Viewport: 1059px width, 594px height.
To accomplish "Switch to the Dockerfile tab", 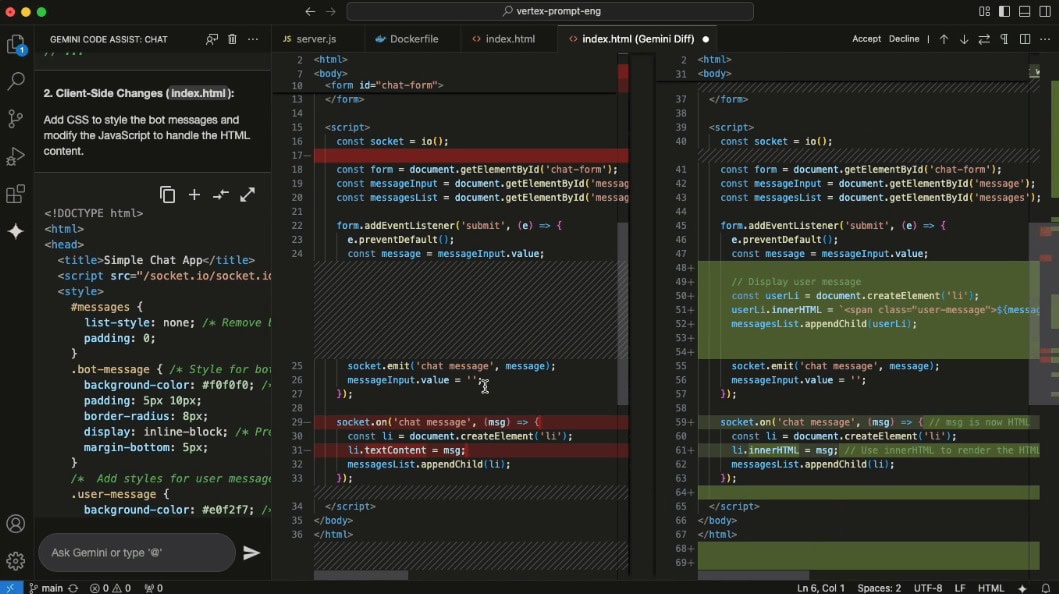I will pos(407,39).
